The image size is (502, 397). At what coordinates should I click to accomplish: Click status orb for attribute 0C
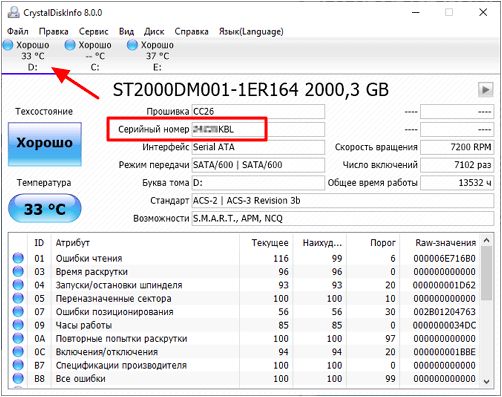click(18, 351)
